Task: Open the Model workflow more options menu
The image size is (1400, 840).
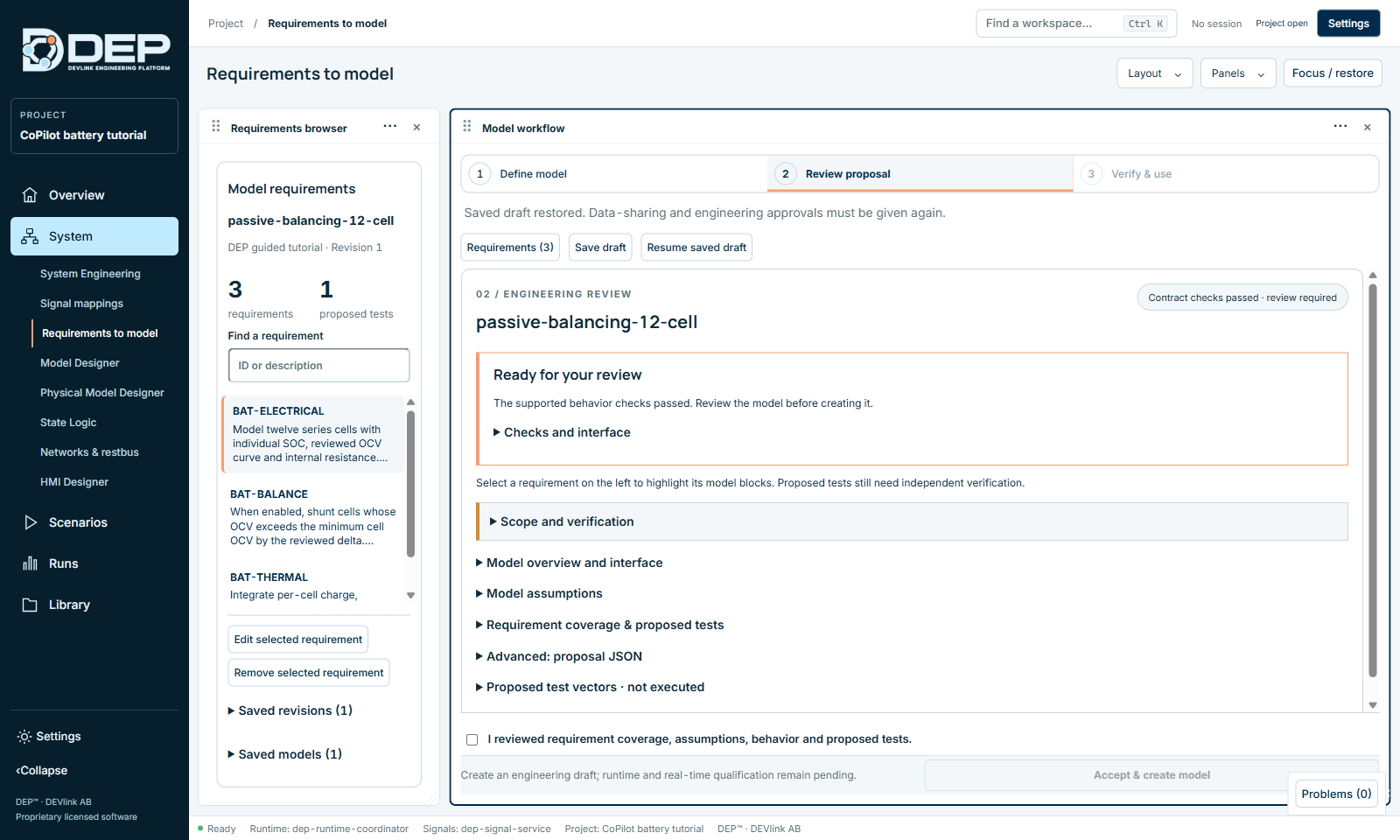Action: pos(1340,127)
